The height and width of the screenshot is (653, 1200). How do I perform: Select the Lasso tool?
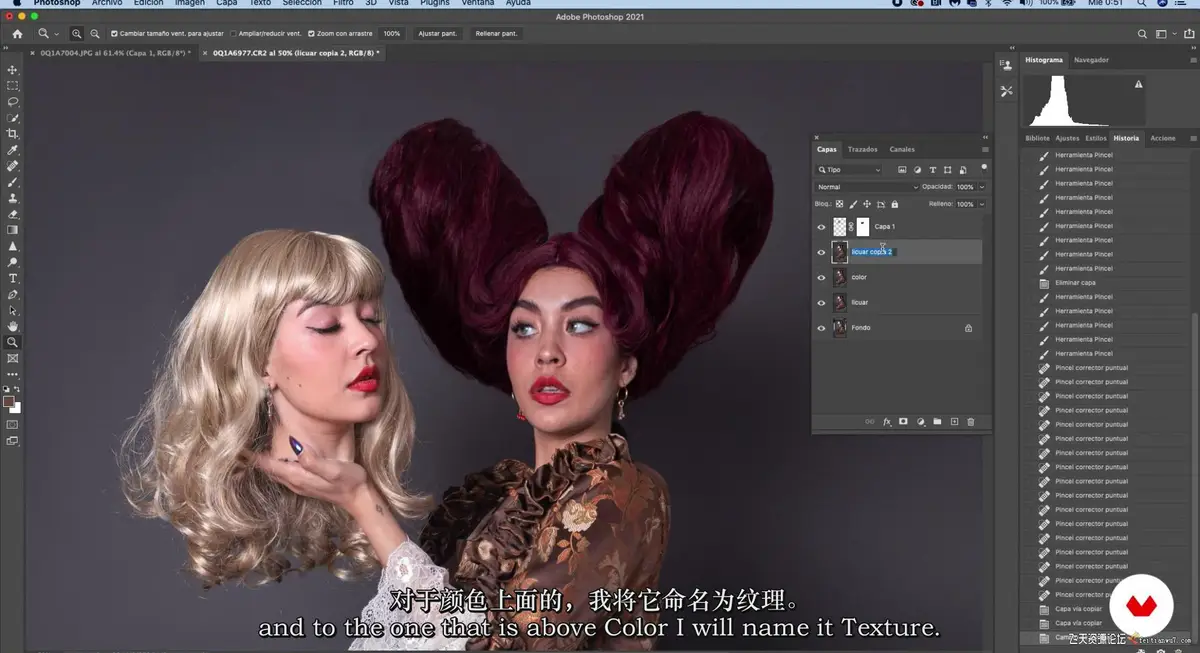(13, 101)
